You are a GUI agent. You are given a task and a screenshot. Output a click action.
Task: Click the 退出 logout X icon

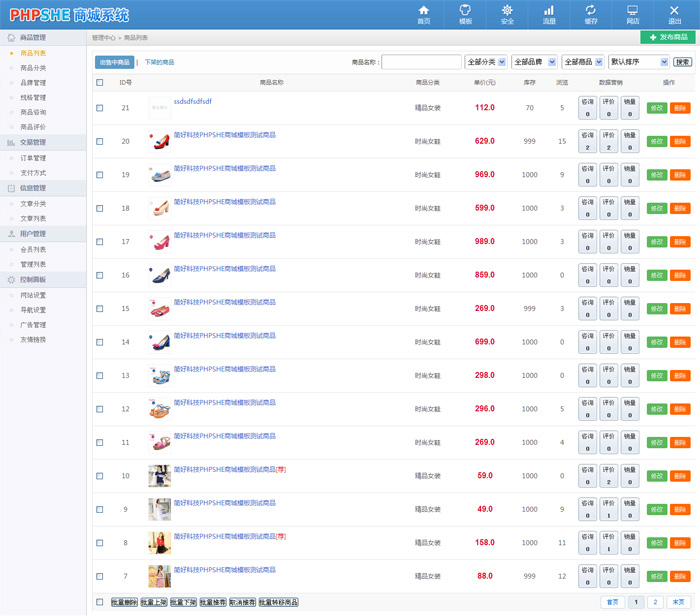pos(675,10)
